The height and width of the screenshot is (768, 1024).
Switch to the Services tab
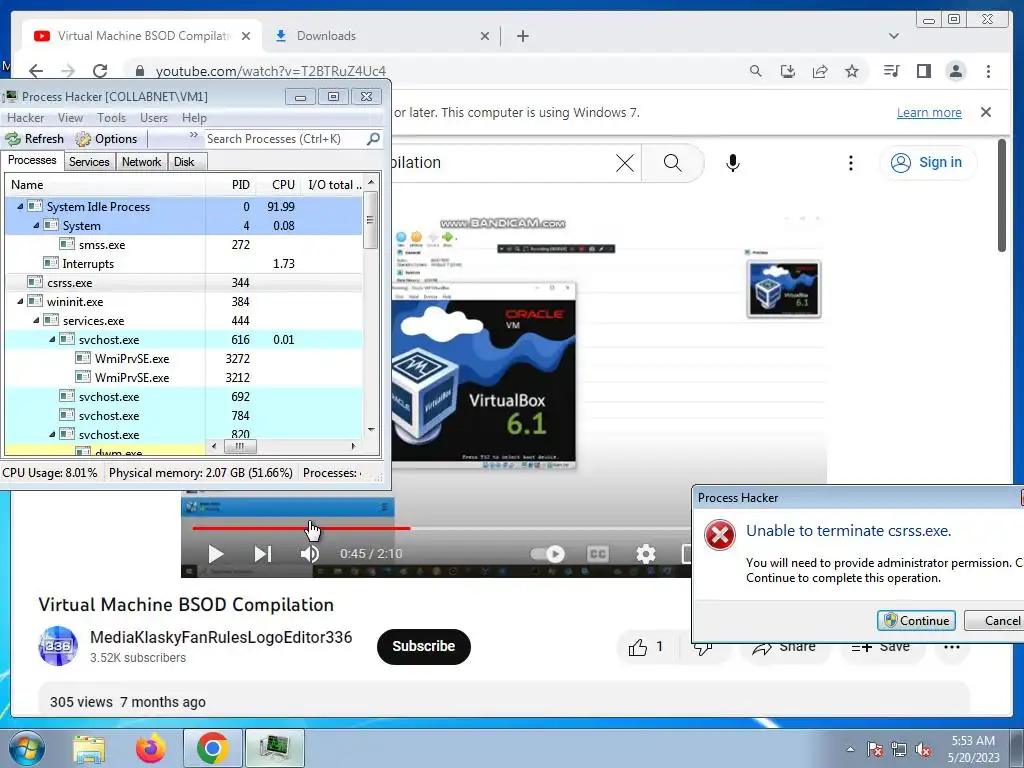[89, 162]
